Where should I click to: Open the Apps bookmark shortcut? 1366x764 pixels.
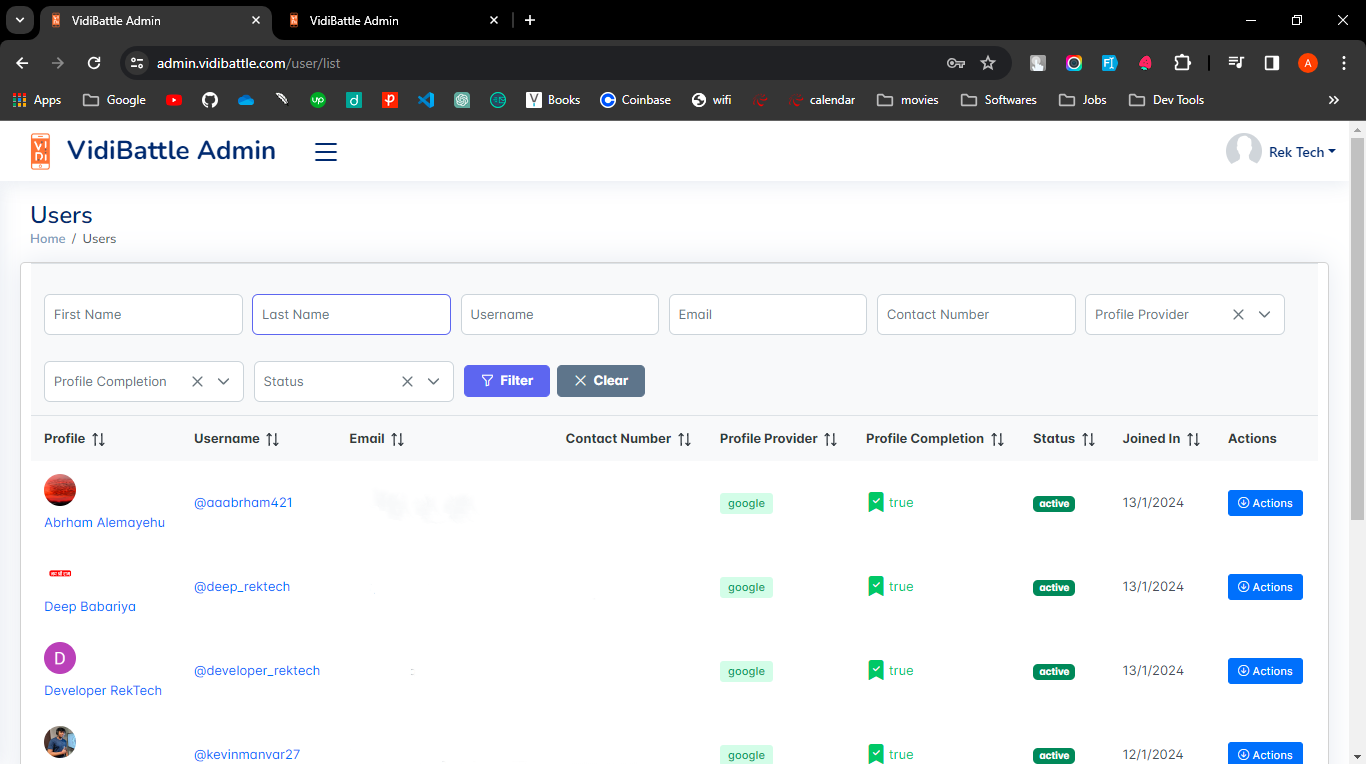pyautogui.click(x=36, y=100)
